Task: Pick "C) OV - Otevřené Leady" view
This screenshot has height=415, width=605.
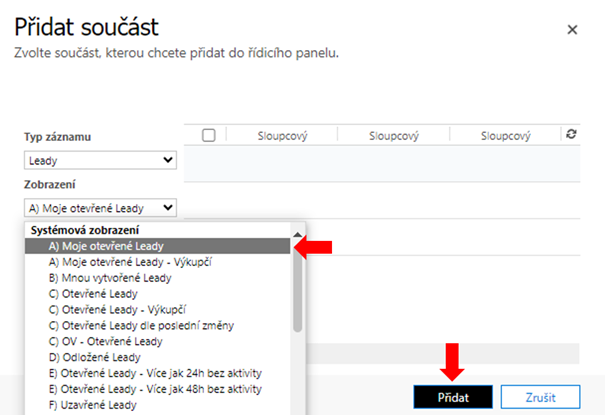Action: click(106, 341)
